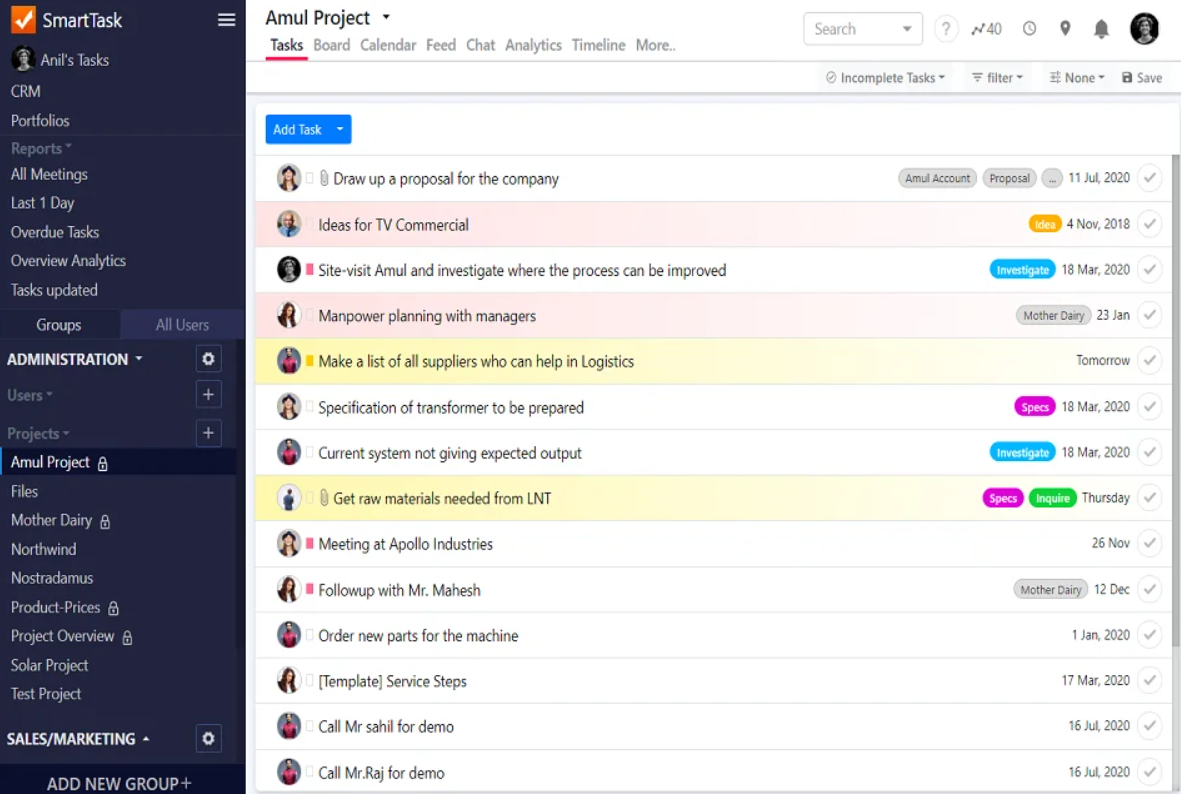
Task: Mark Specification of transformer task complete
Action: click(1149, 407)
